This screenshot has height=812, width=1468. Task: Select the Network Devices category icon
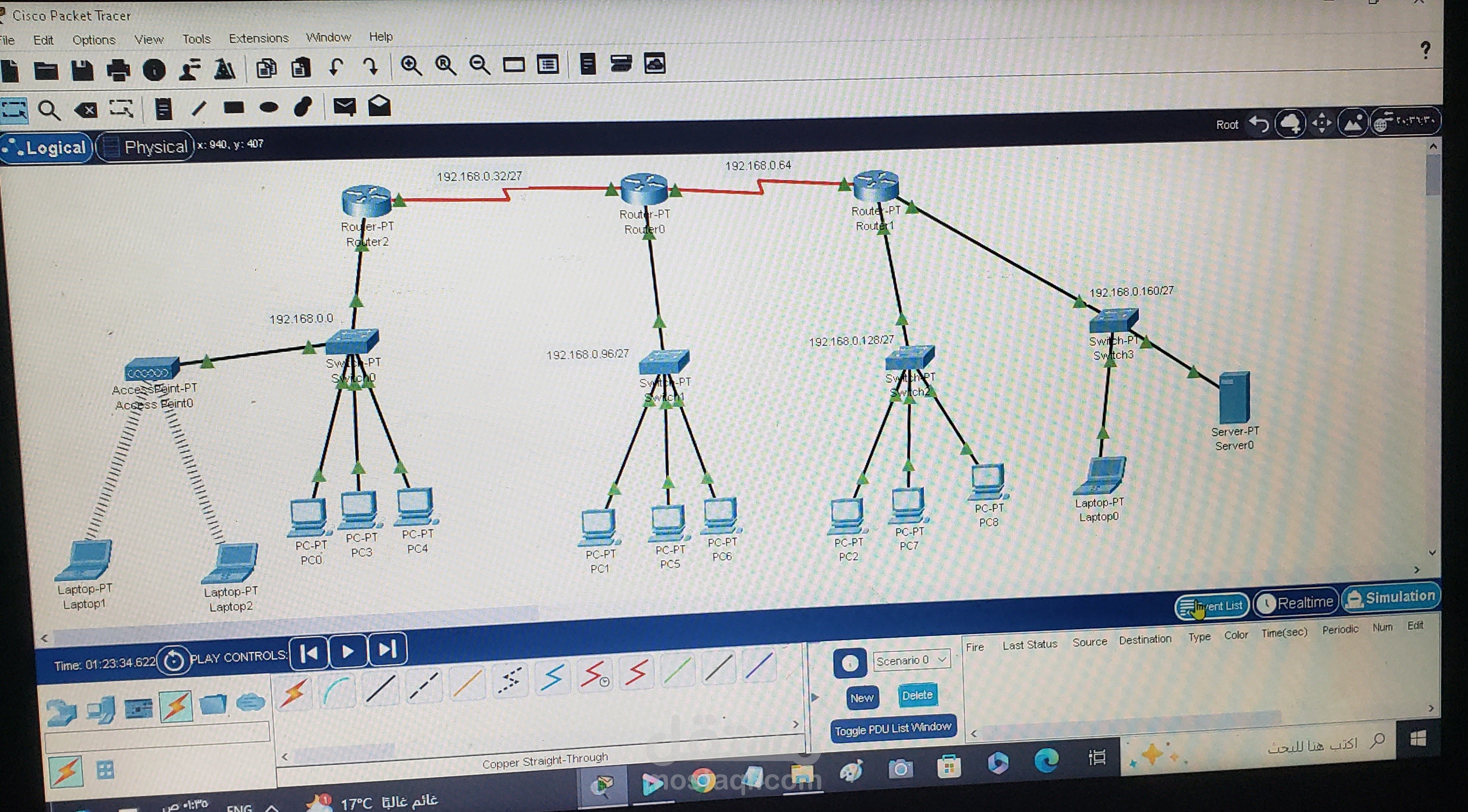(61, 712)
